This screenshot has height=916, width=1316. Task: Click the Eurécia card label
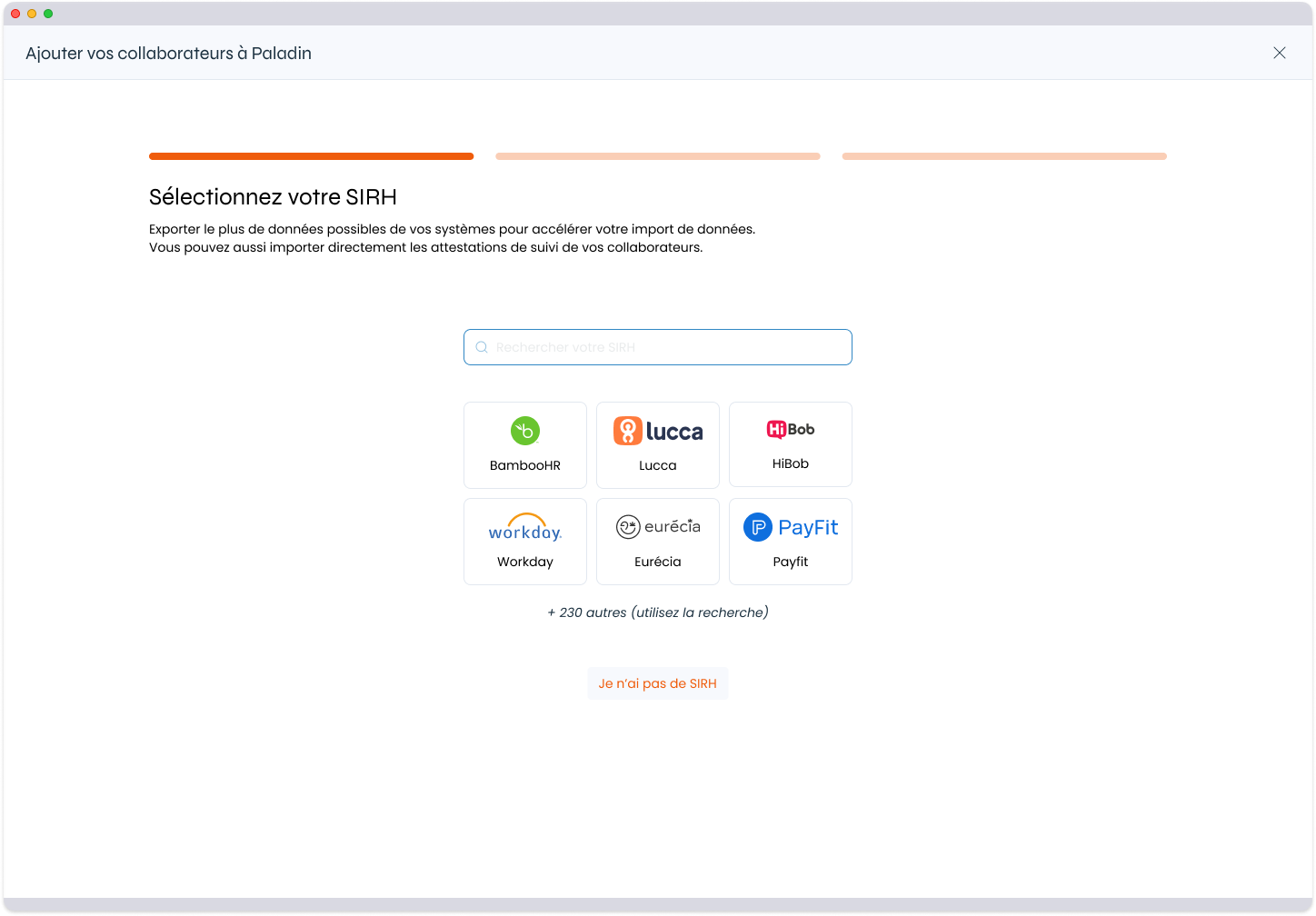pos(658,562)
